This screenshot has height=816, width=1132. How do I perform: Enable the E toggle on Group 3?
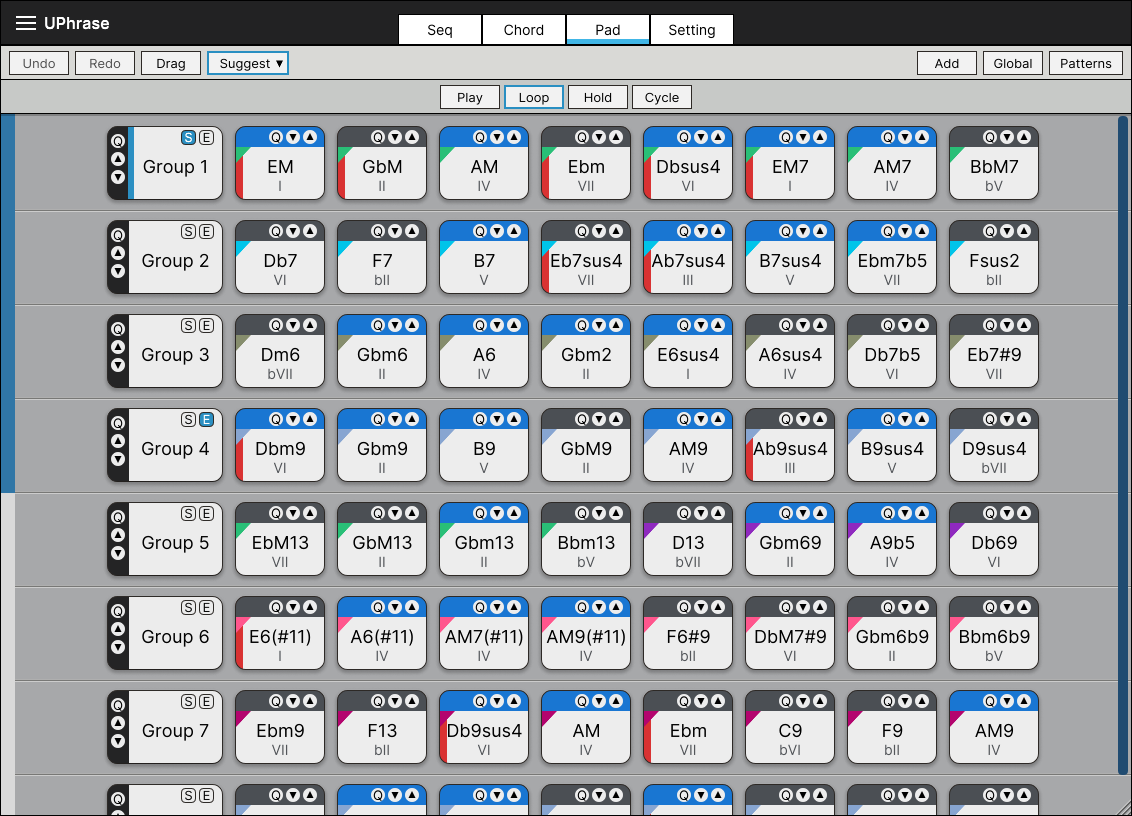click(x=206, y=325)
